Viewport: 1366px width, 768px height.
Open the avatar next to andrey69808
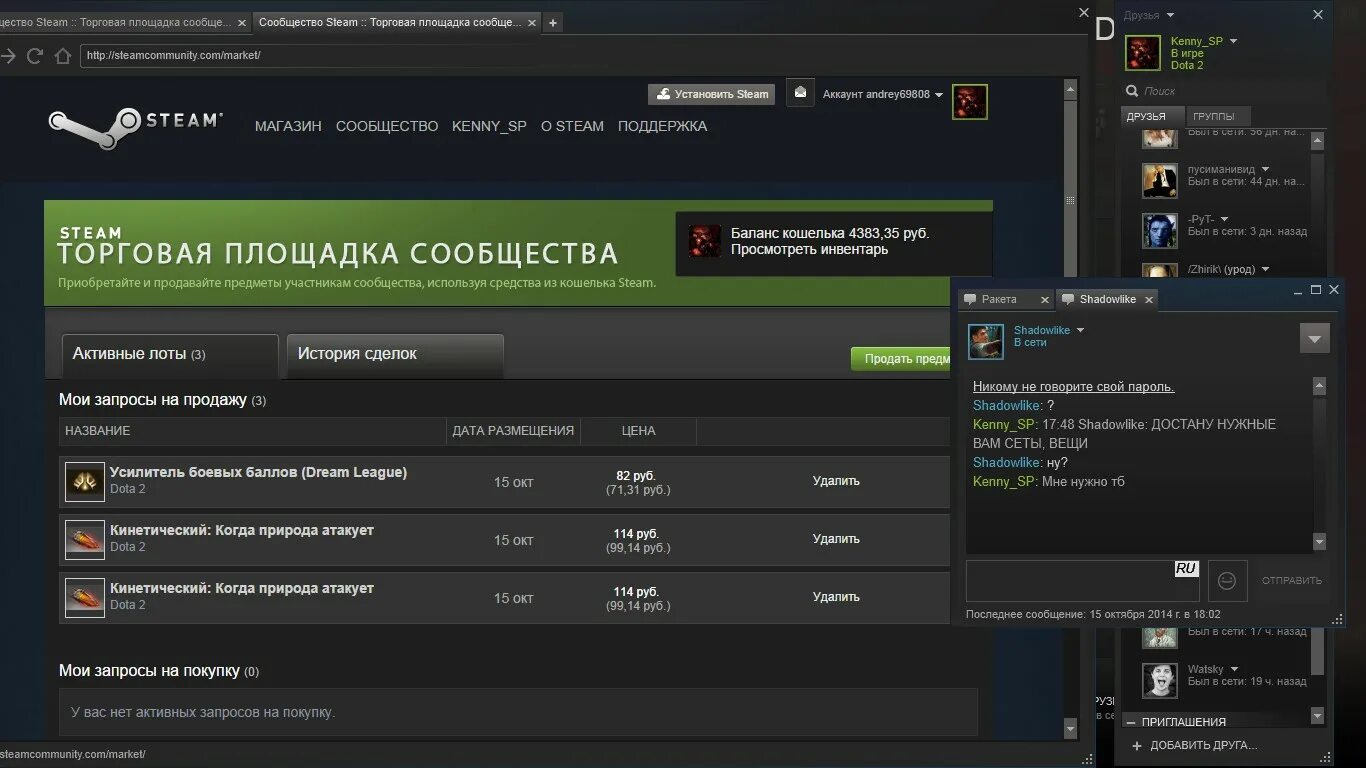point(969,101)
